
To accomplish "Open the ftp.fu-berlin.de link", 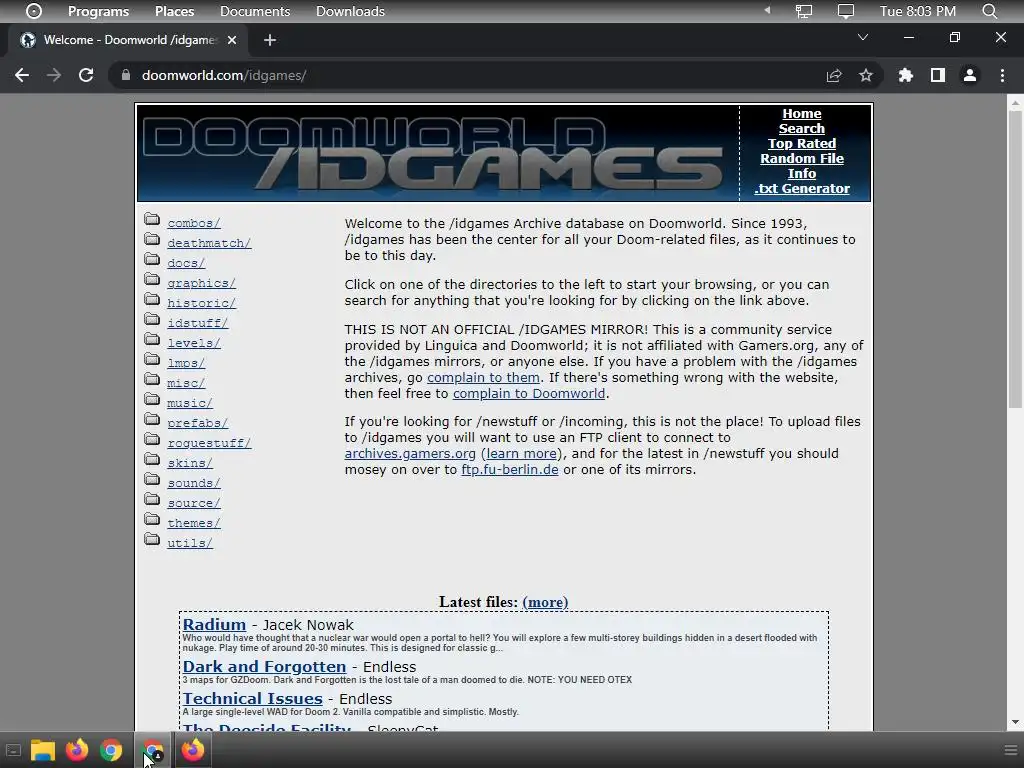I will pyautogui.click(x=509, y=470).
